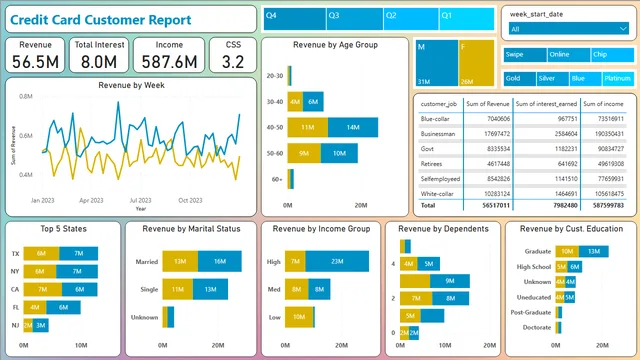Click the 11M yellow bar for age 40-50
The height and width of the screenshot is (360, 640).
coord(307,127)
